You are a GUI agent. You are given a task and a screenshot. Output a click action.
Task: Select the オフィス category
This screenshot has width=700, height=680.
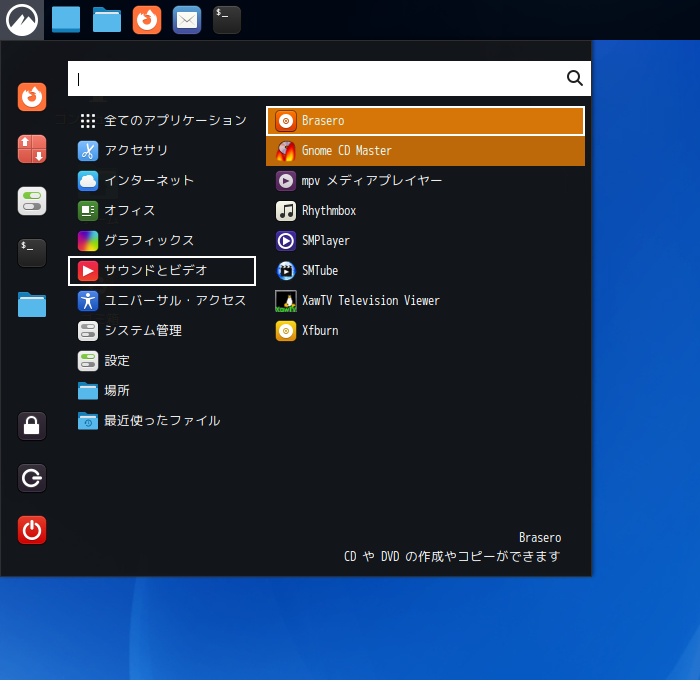tap(162, 211)
